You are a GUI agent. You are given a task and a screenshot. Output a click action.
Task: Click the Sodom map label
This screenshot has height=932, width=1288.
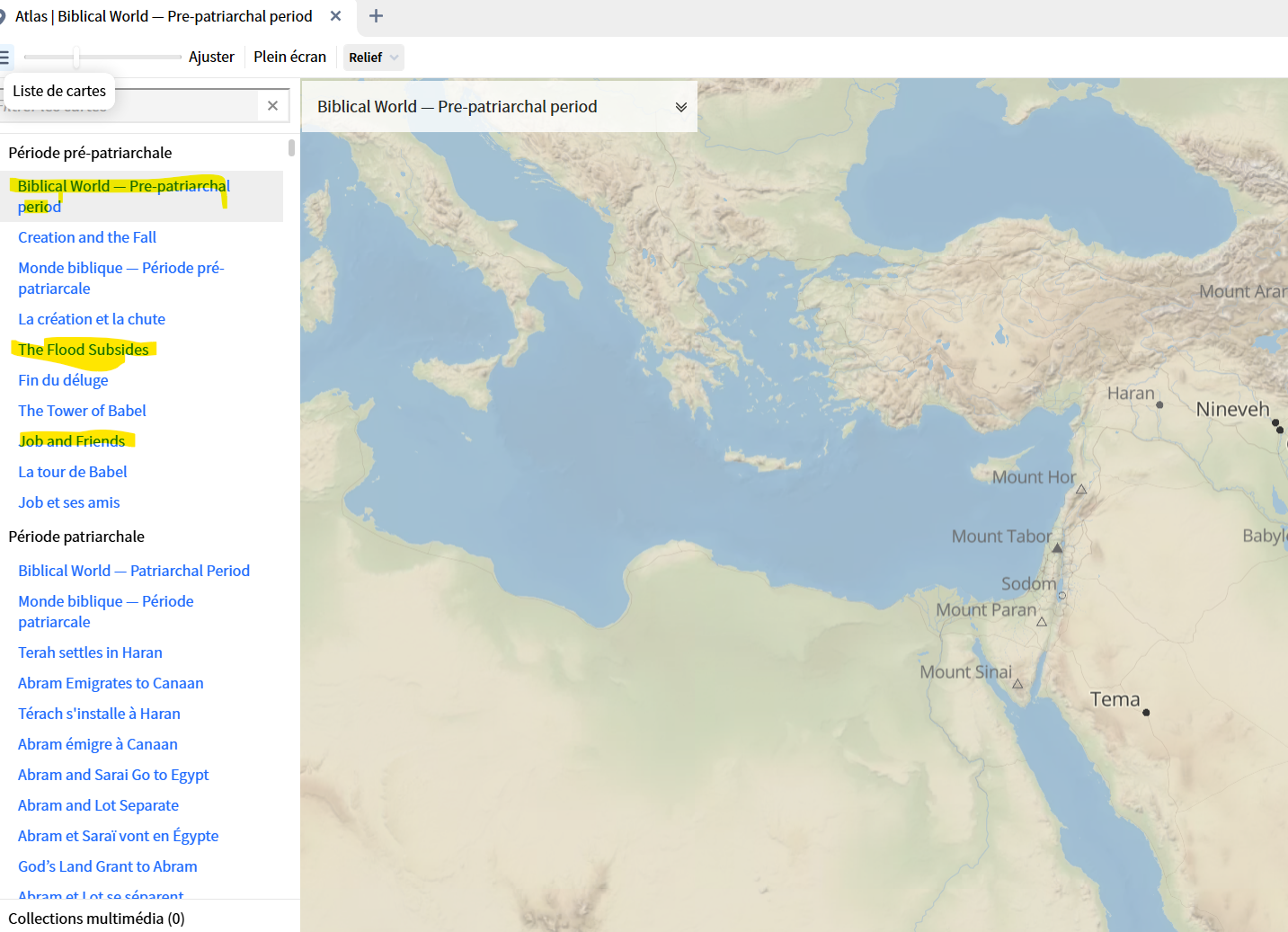(x=1029, y=584)
